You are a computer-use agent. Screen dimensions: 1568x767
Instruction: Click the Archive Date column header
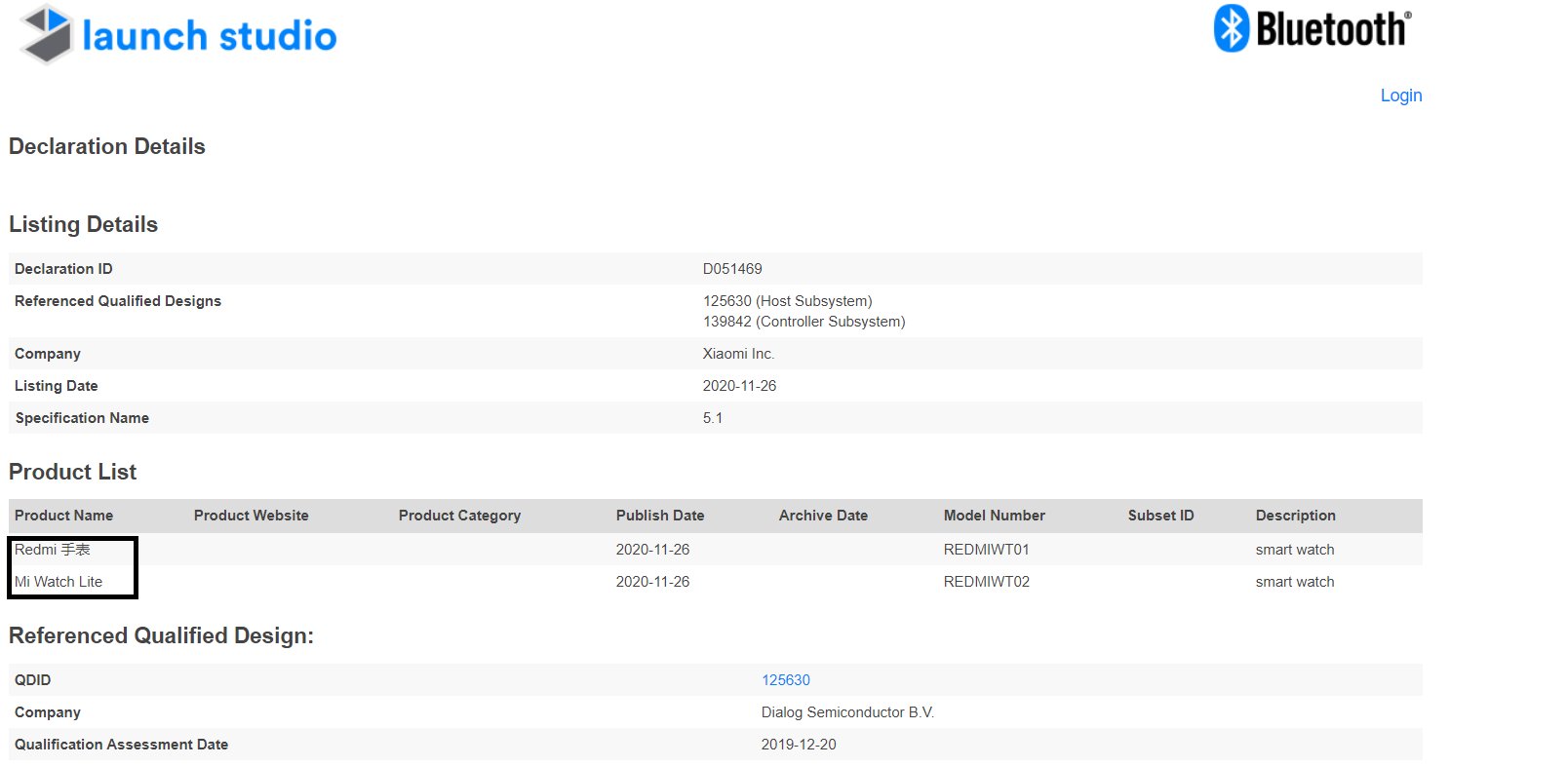[823, 516]
